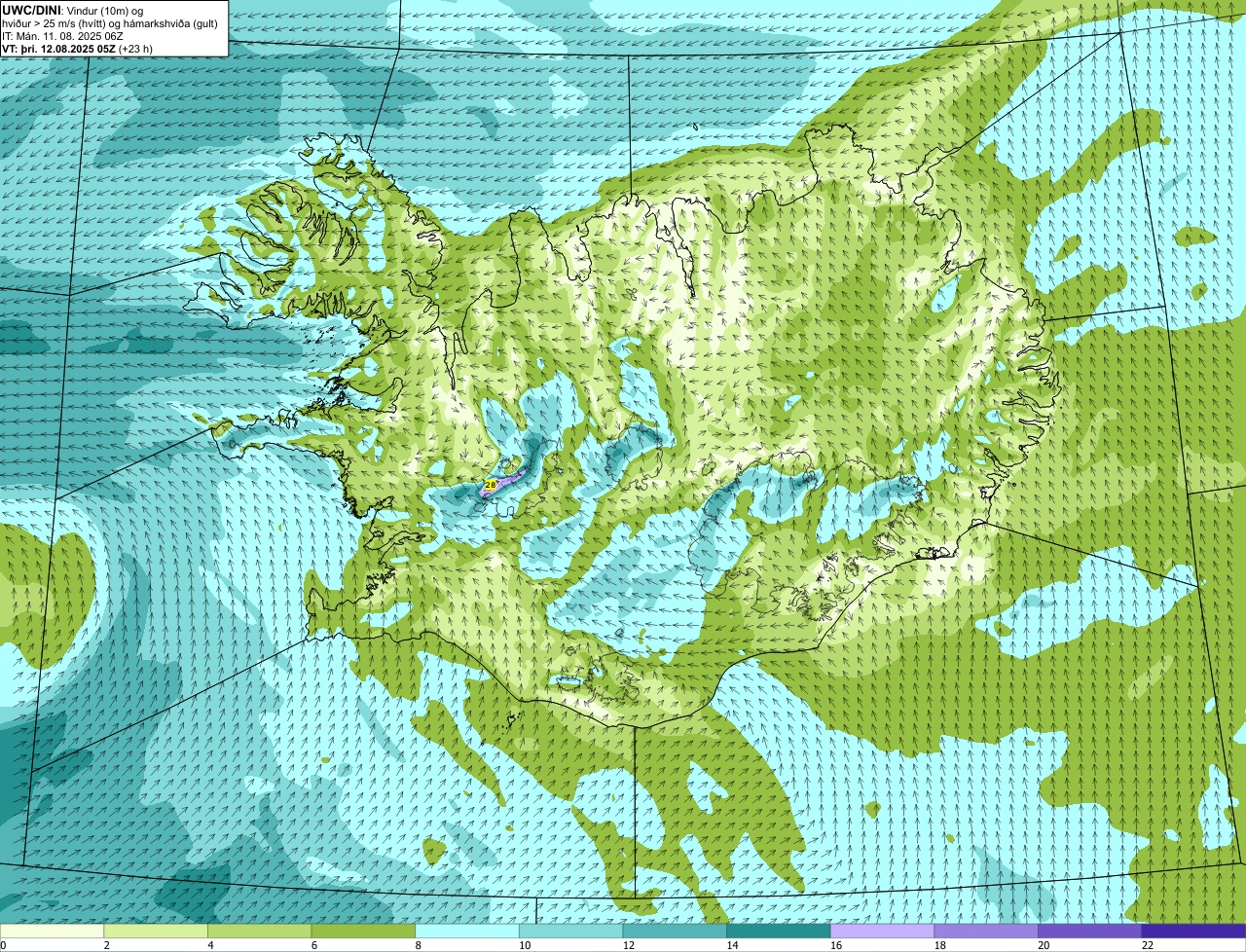Click the 0–2 m/s pale yellow legend swatch
This screenshot has height=952, width=1246.
[52, 932]
